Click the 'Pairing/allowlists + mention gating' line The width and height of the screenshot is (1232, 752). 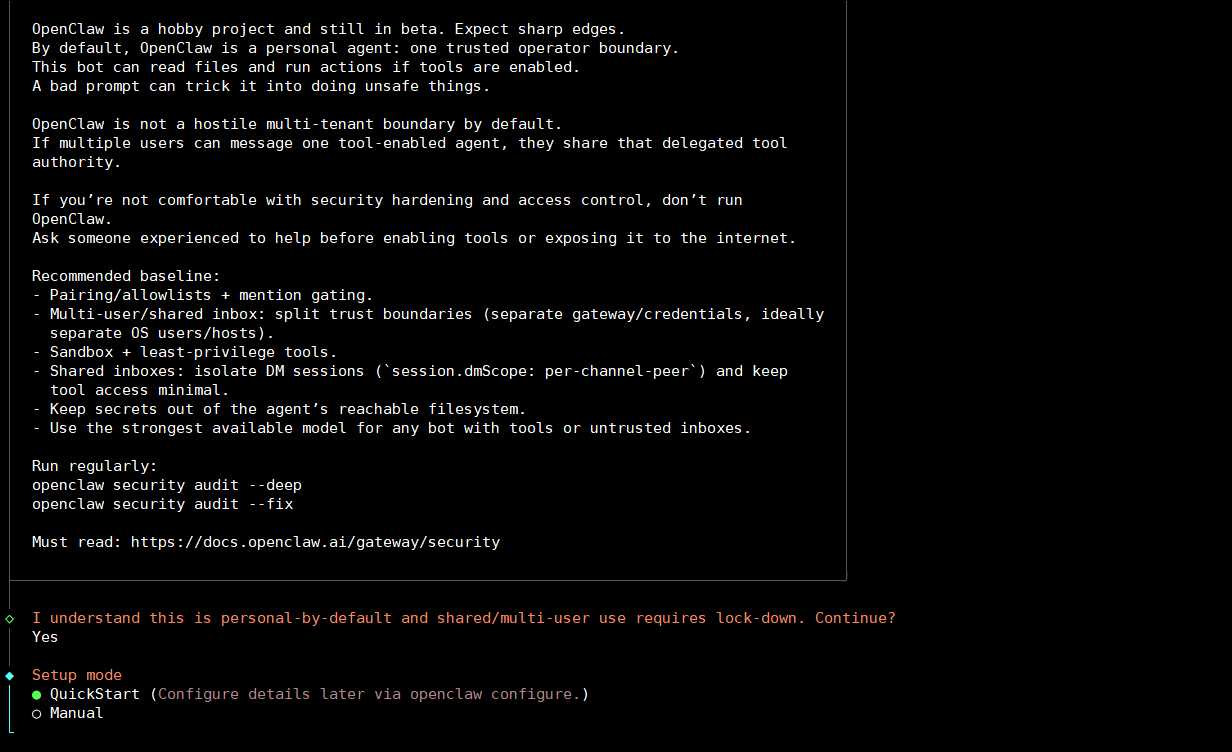coord(202,295)
